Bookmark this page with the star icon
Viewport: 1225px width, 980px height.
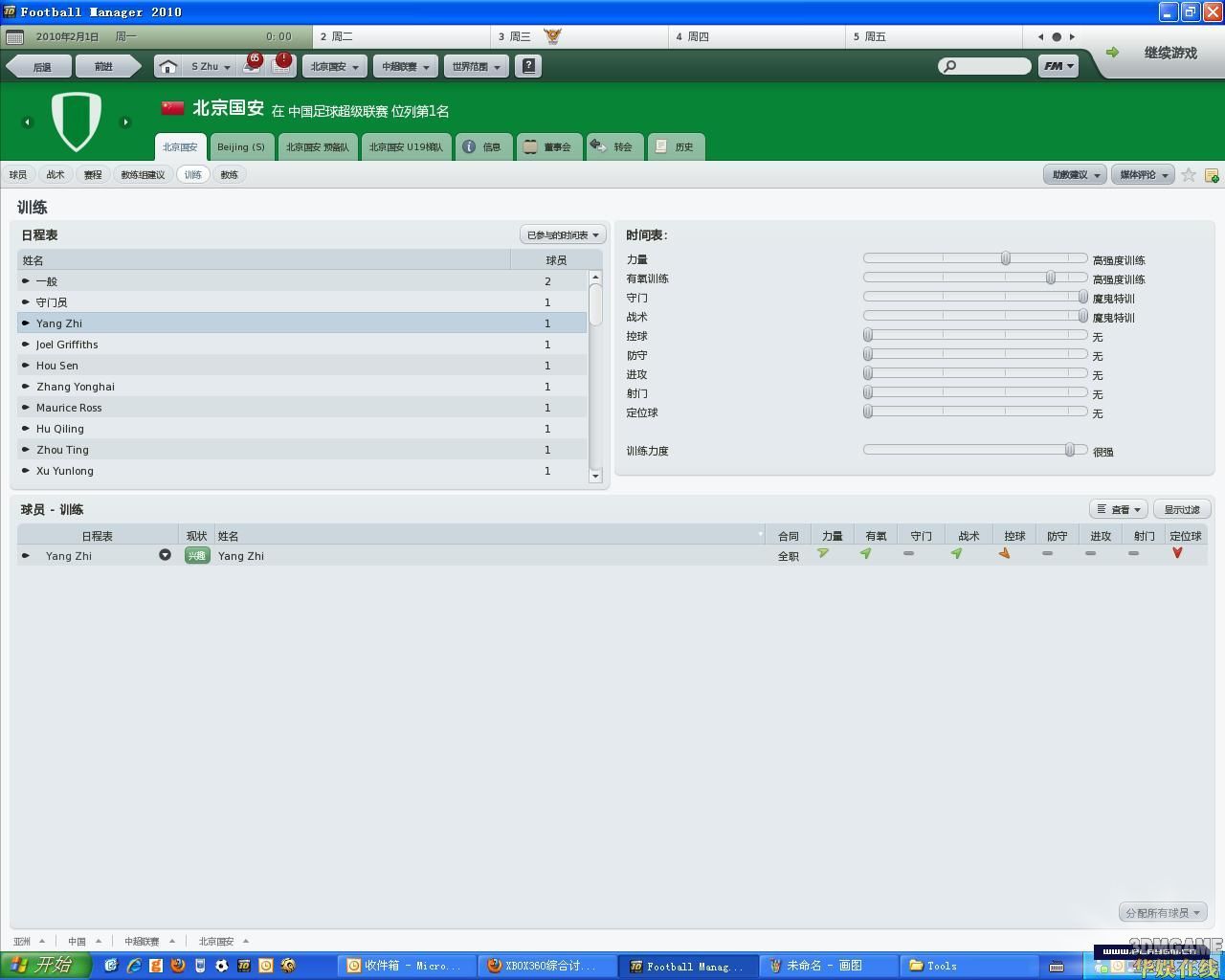(1189, 175)
